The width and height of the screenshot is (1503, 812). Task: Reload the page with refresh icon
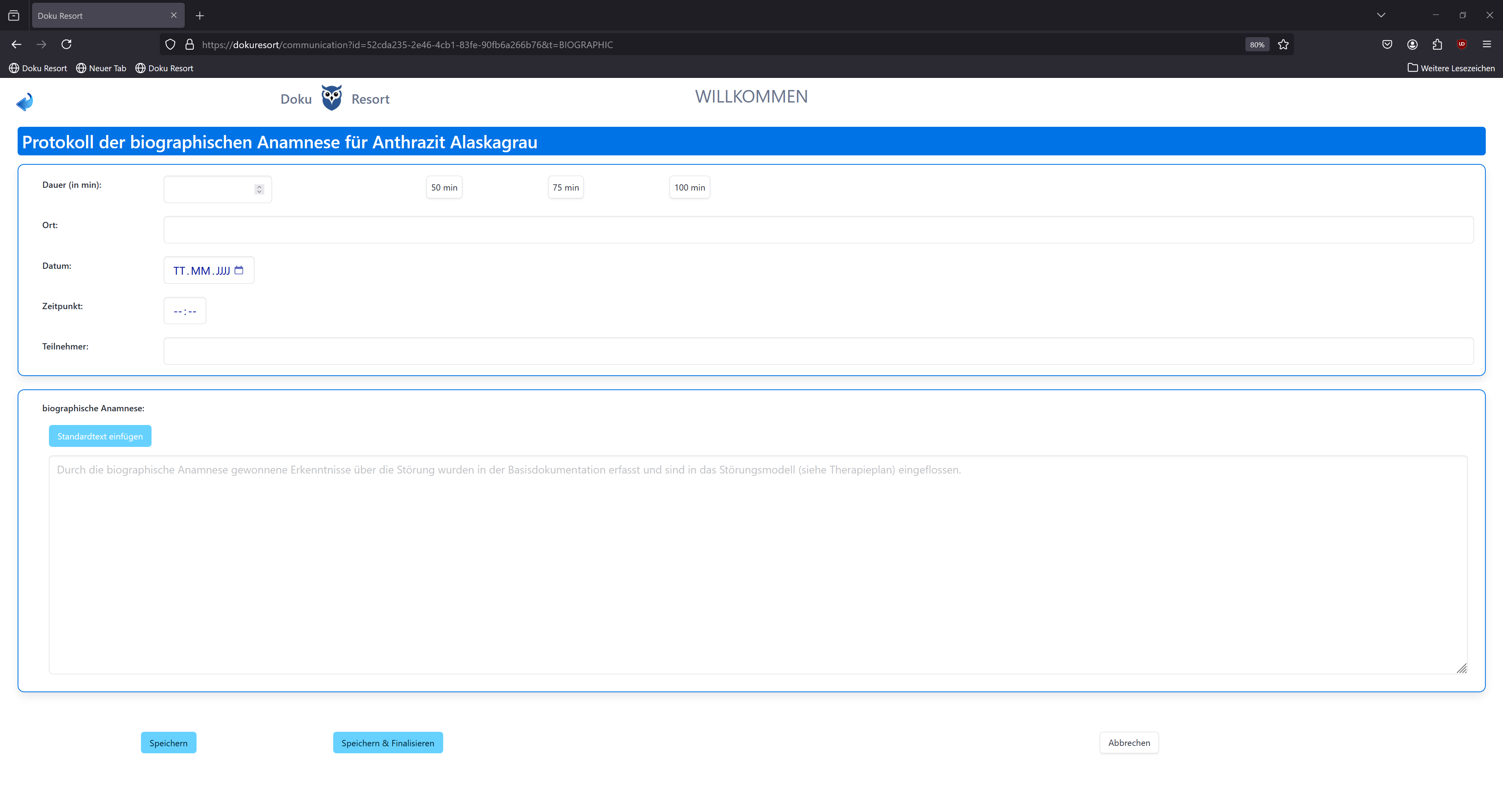[x=67, y=44]
